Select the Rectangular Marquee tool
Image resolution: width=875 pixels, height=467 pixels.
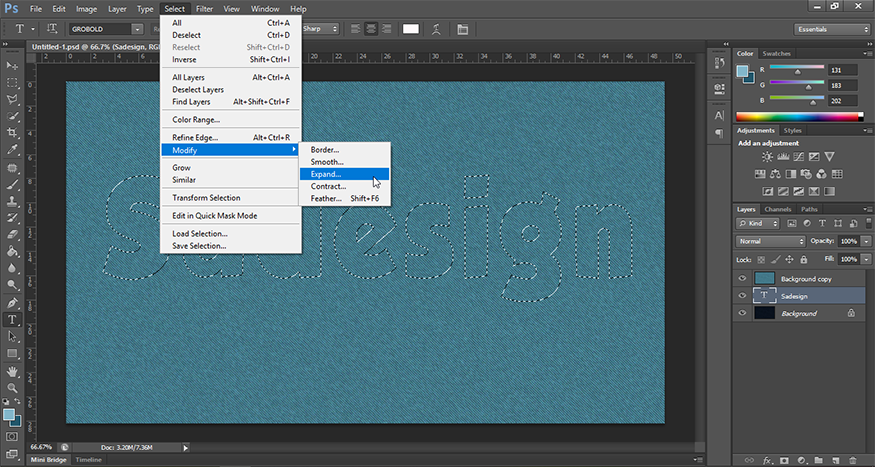pyautogui.click(x=12, y=83)
